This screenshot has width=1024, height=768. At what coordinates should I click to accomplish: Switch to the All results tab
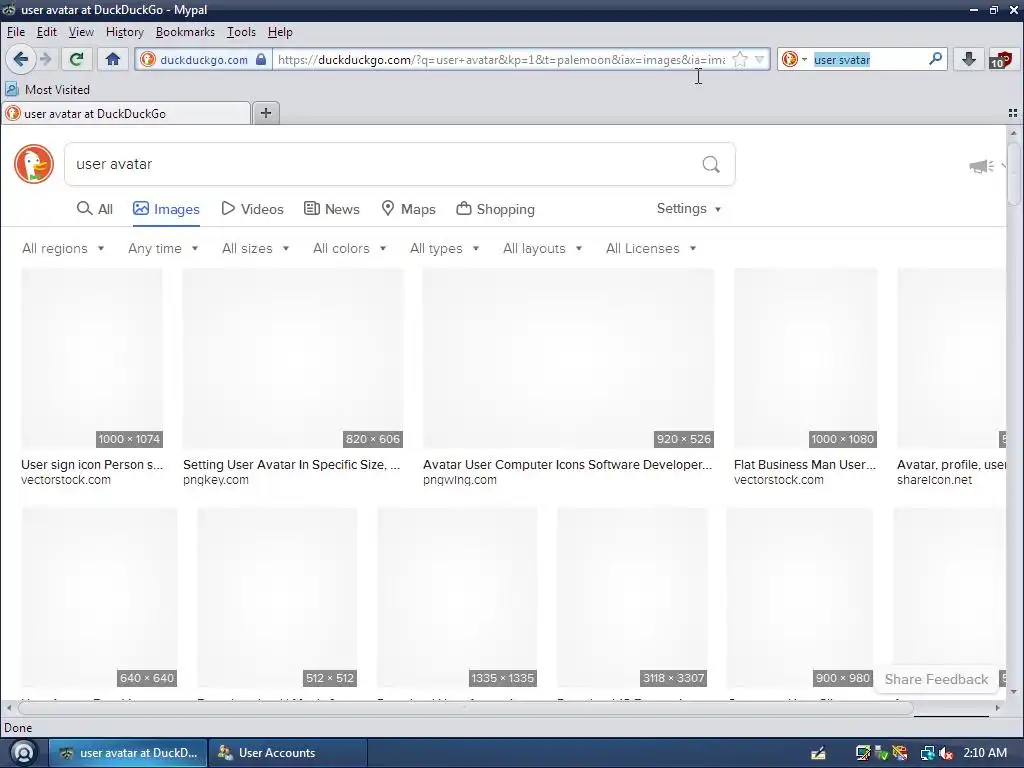click(x=95, y=209)
